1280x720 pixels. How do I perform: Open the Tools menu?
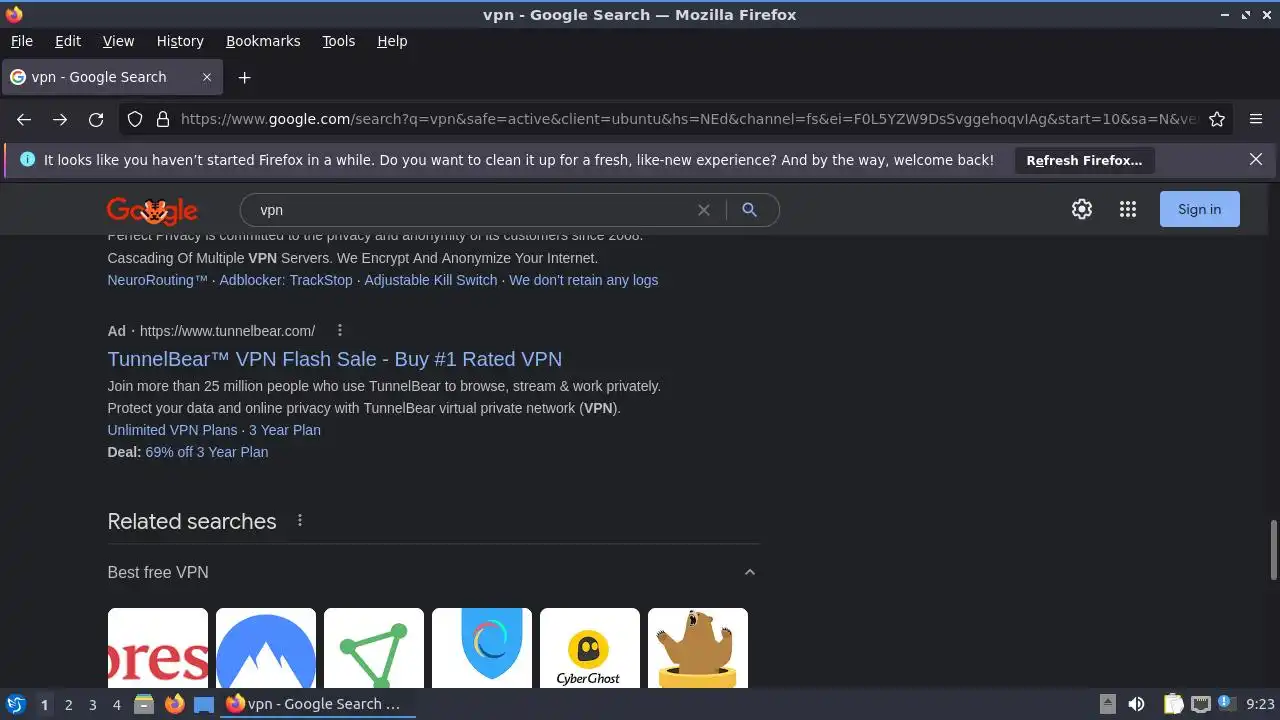point(339,41)
